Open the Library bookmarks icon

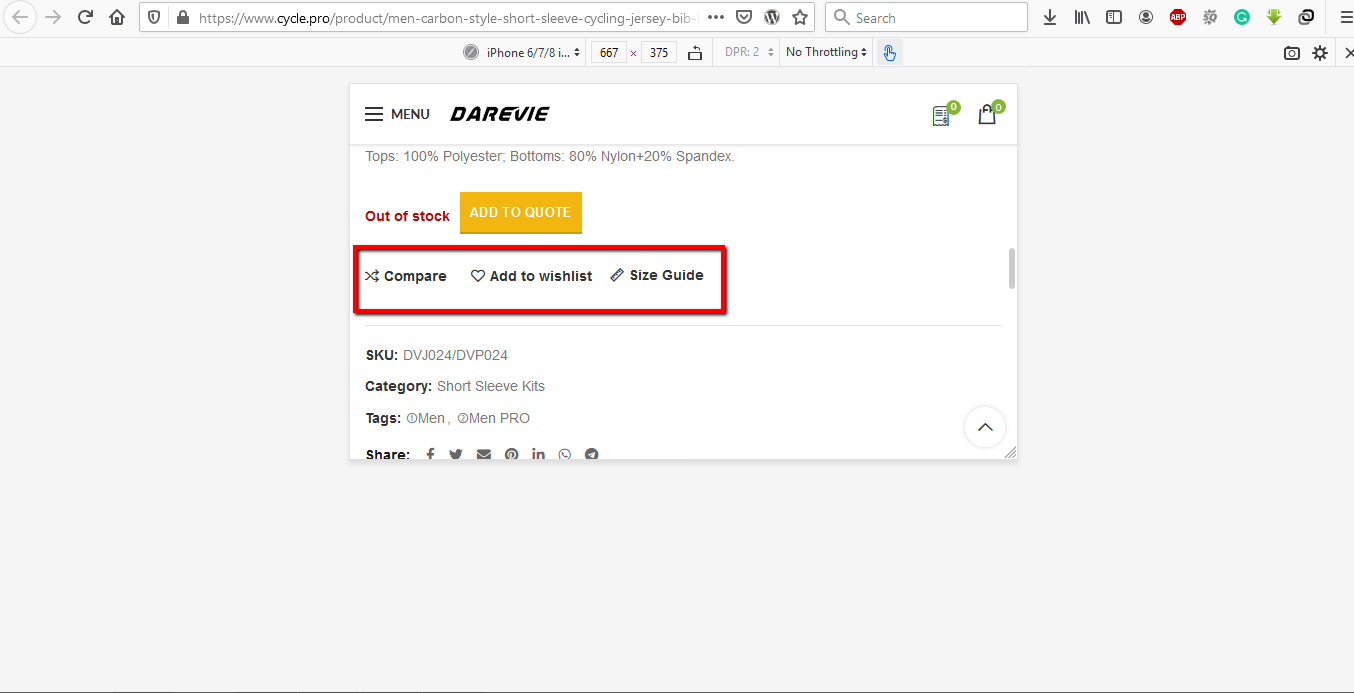point(1082,17)
